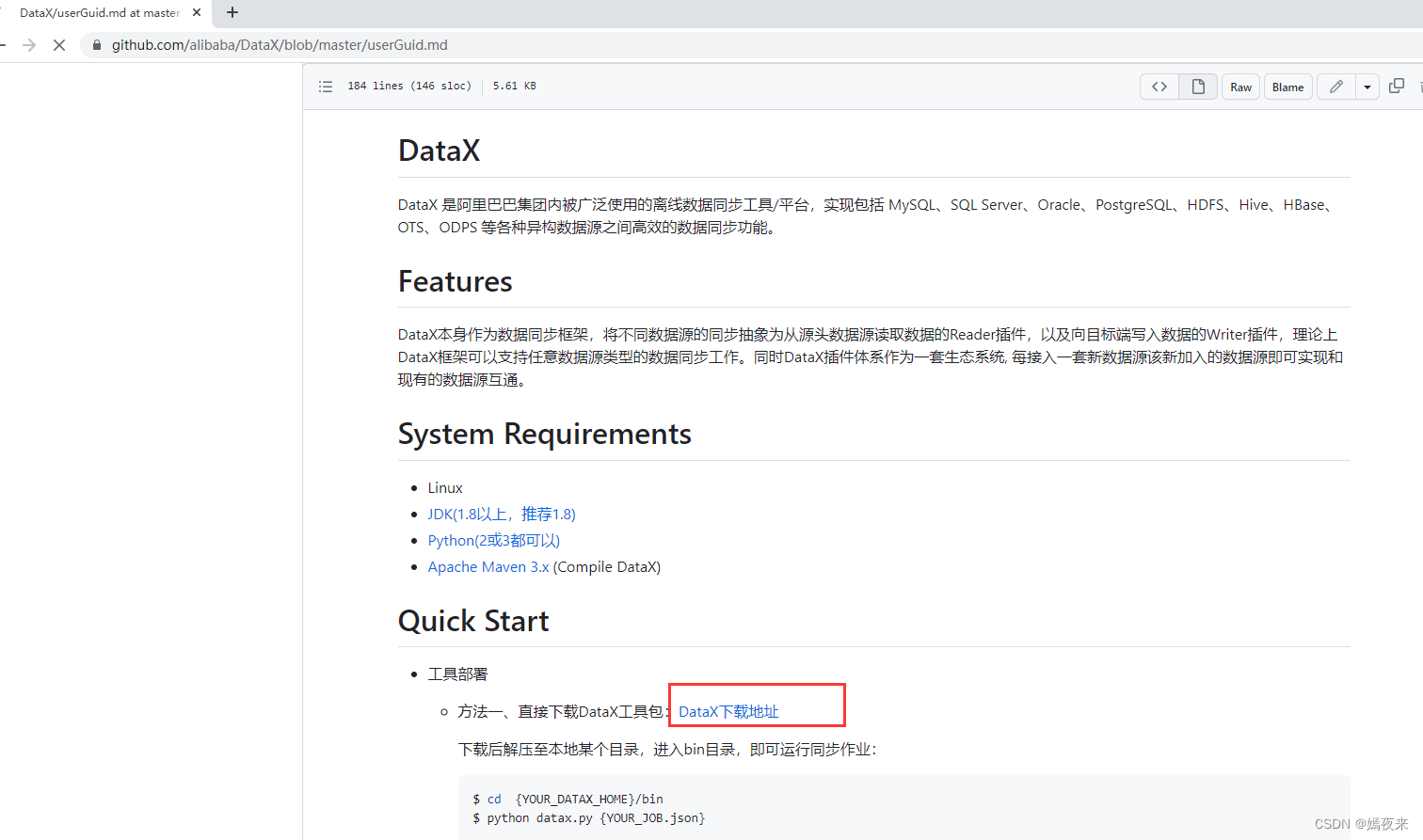The width and height of the screenshot is (1423, 840).
Task: Click the 下载后解压至本地某个目录 paragraph
Action: 668,750
